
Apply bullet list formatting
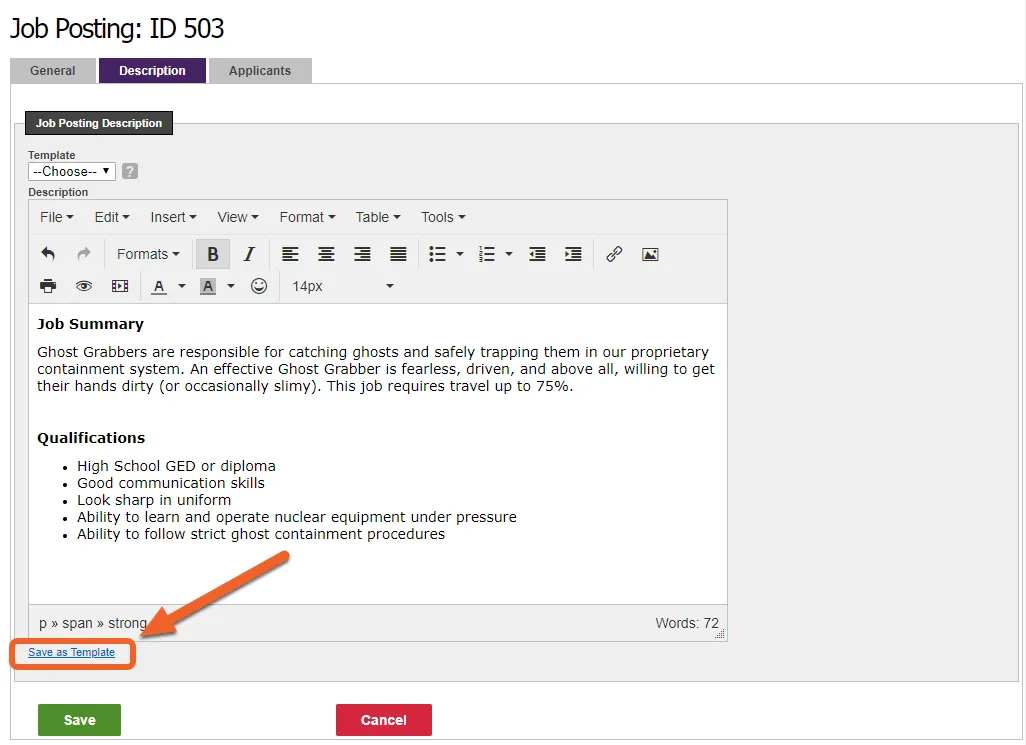pyautogui.click(x=437, y=254)
